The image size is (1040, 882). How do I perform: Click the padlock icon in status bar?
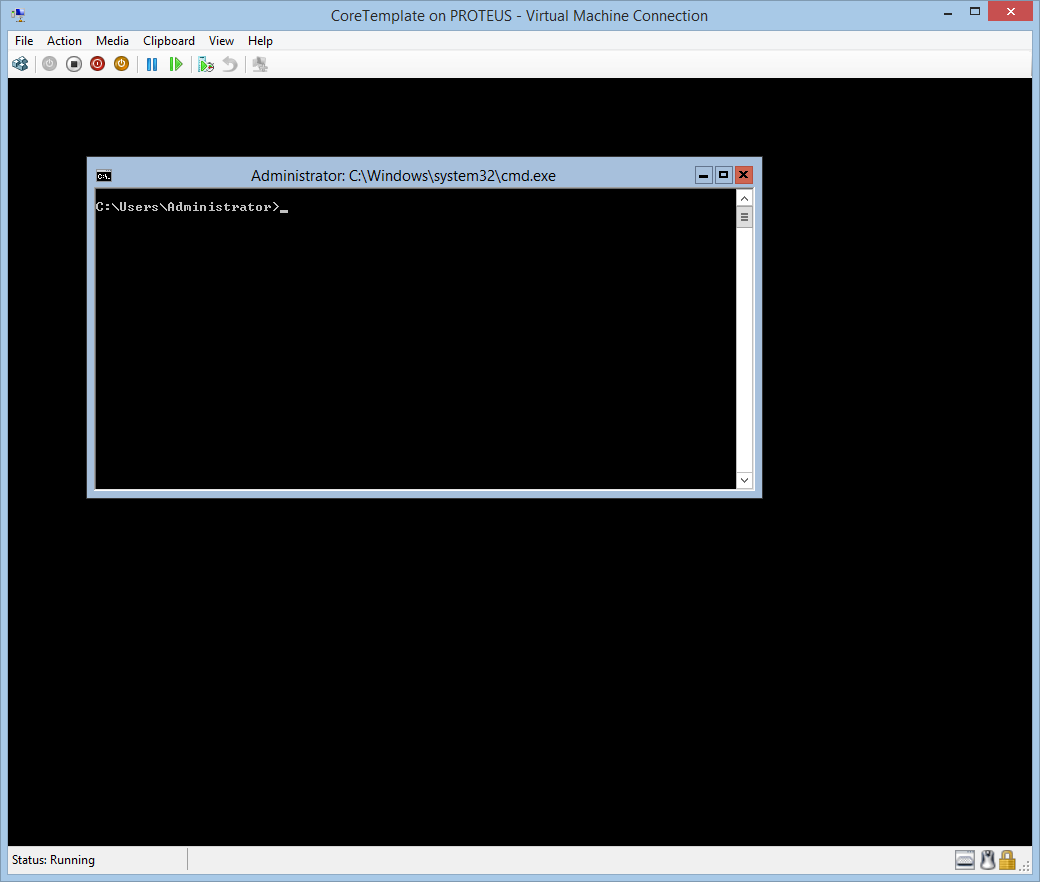1007,860
